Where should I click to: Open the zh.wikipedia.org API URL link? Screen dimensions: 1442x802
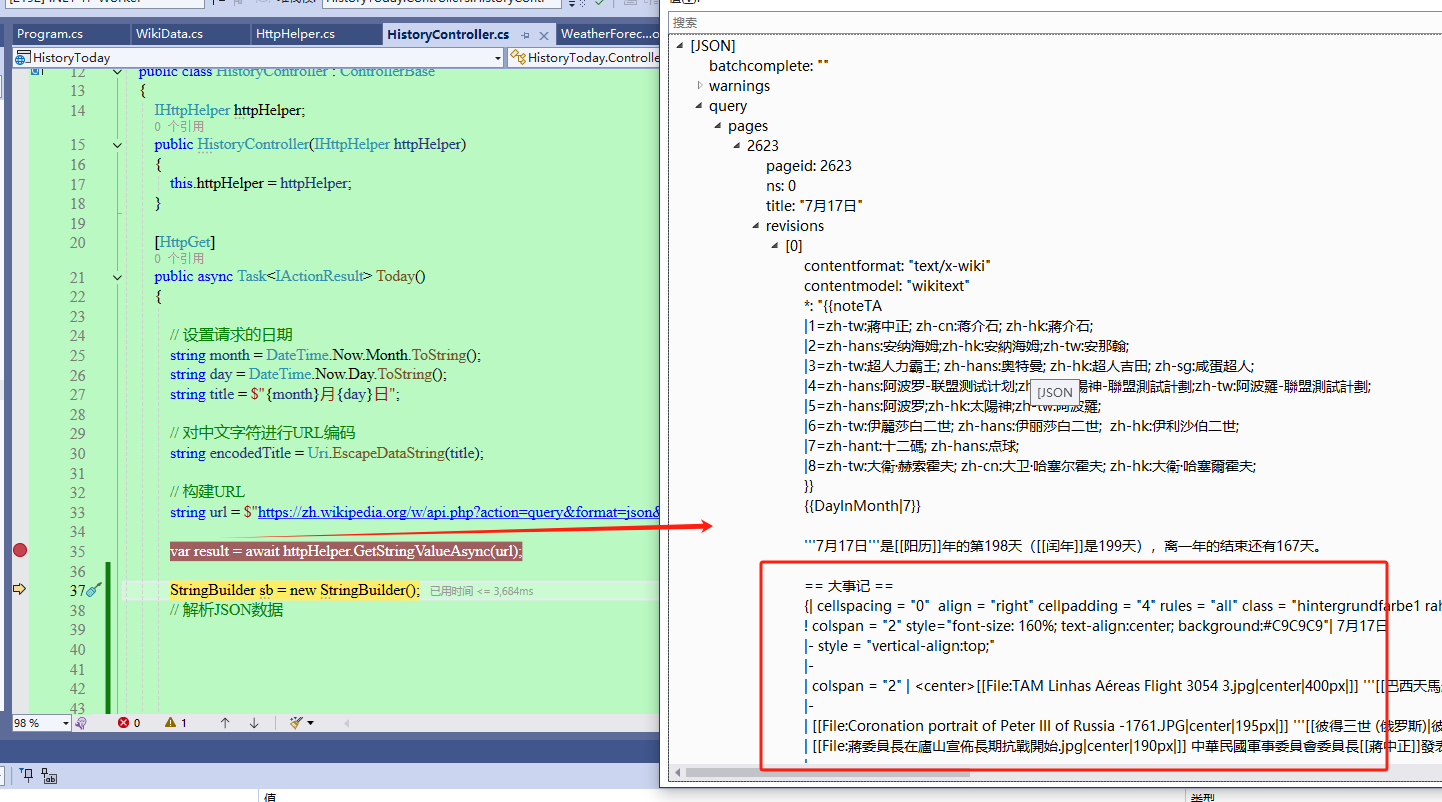[460, 512]
